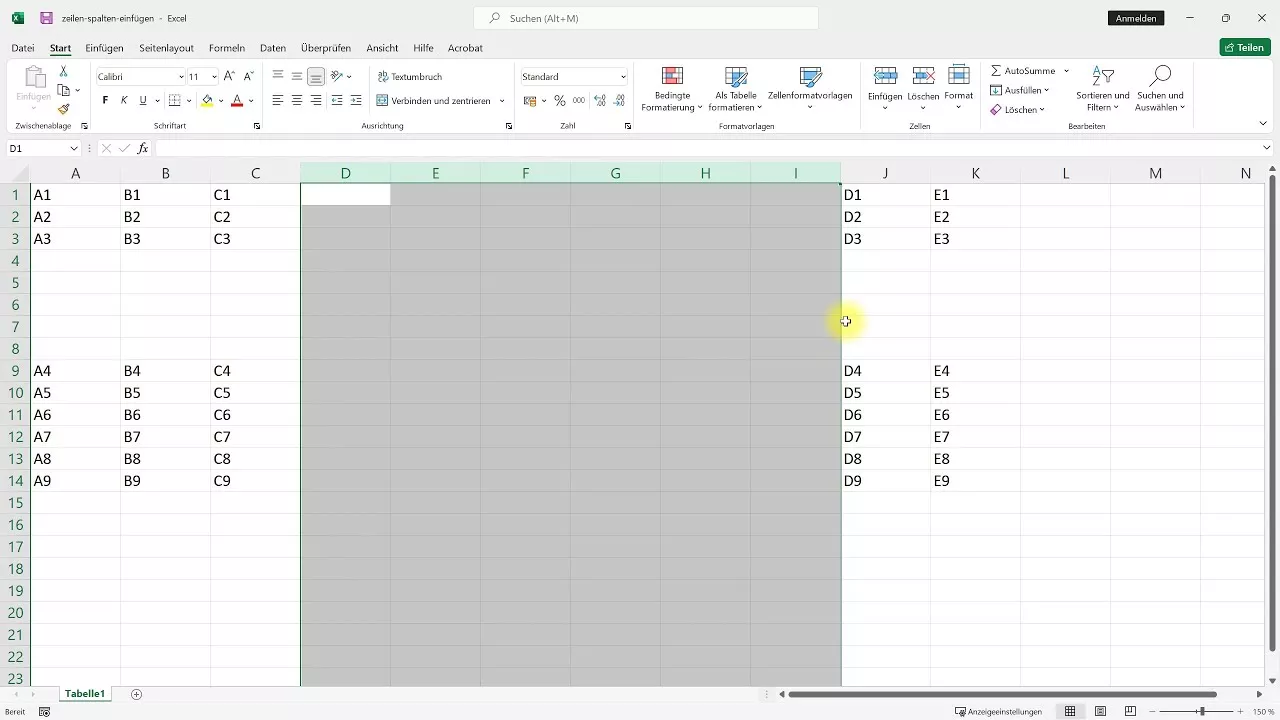Apply thousands separator 000 format
1280x720 pixels.
click(579, 100)
